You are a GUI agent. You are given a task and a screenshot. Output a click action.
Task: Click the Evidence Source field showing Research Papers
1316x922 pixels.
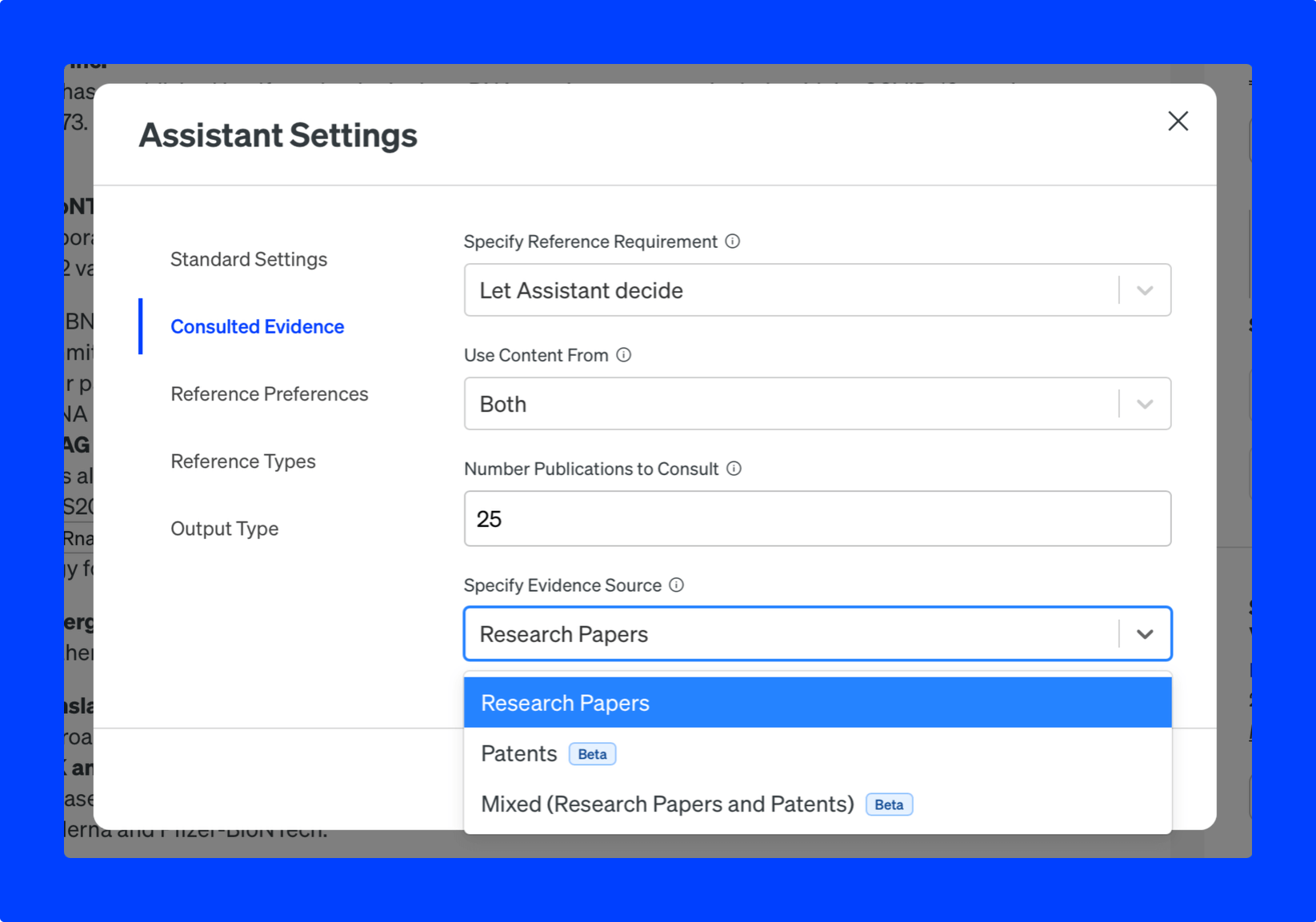563,634
